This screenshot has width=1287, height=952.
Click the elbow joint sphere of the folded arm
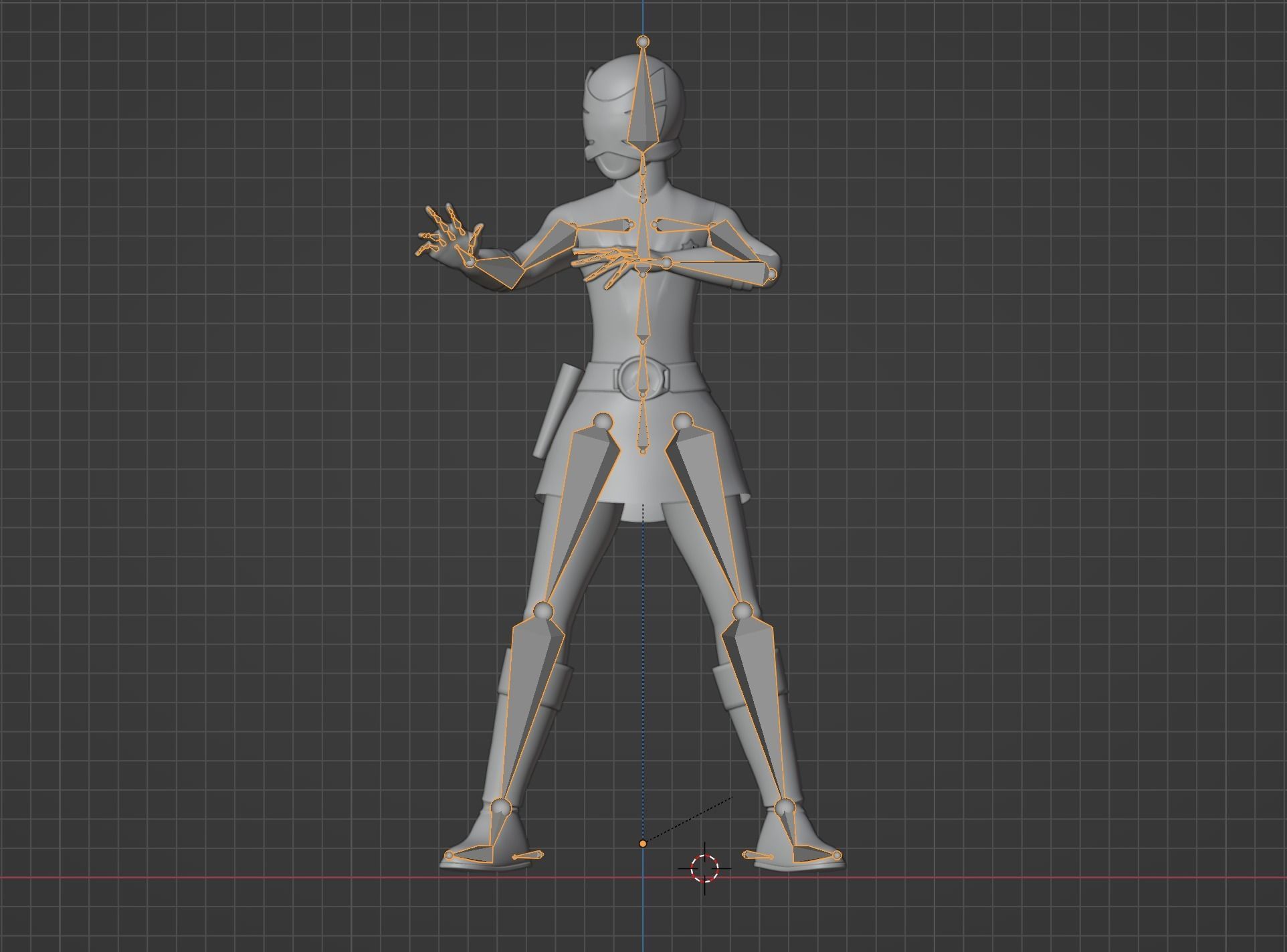(771, 274)
